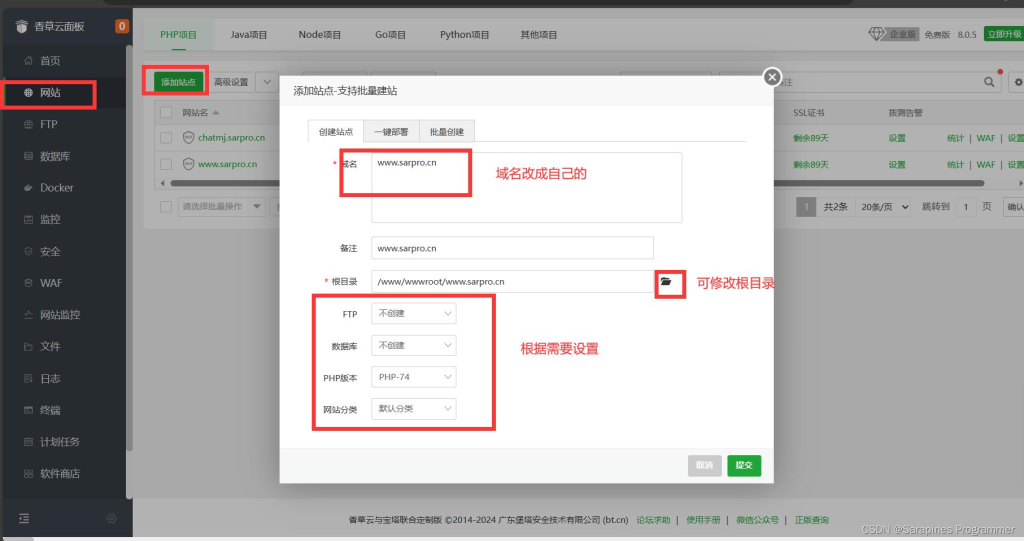This screenshot has height=541, width=1024.
Task: Open table settings gear icon at right
Action: click(1017, 82)
